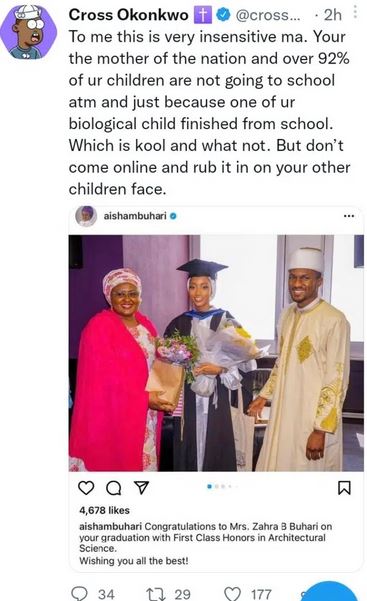Tap the verified badge next to aishambuhari
The height and width of the screenshot is (601, 367).
173,216
